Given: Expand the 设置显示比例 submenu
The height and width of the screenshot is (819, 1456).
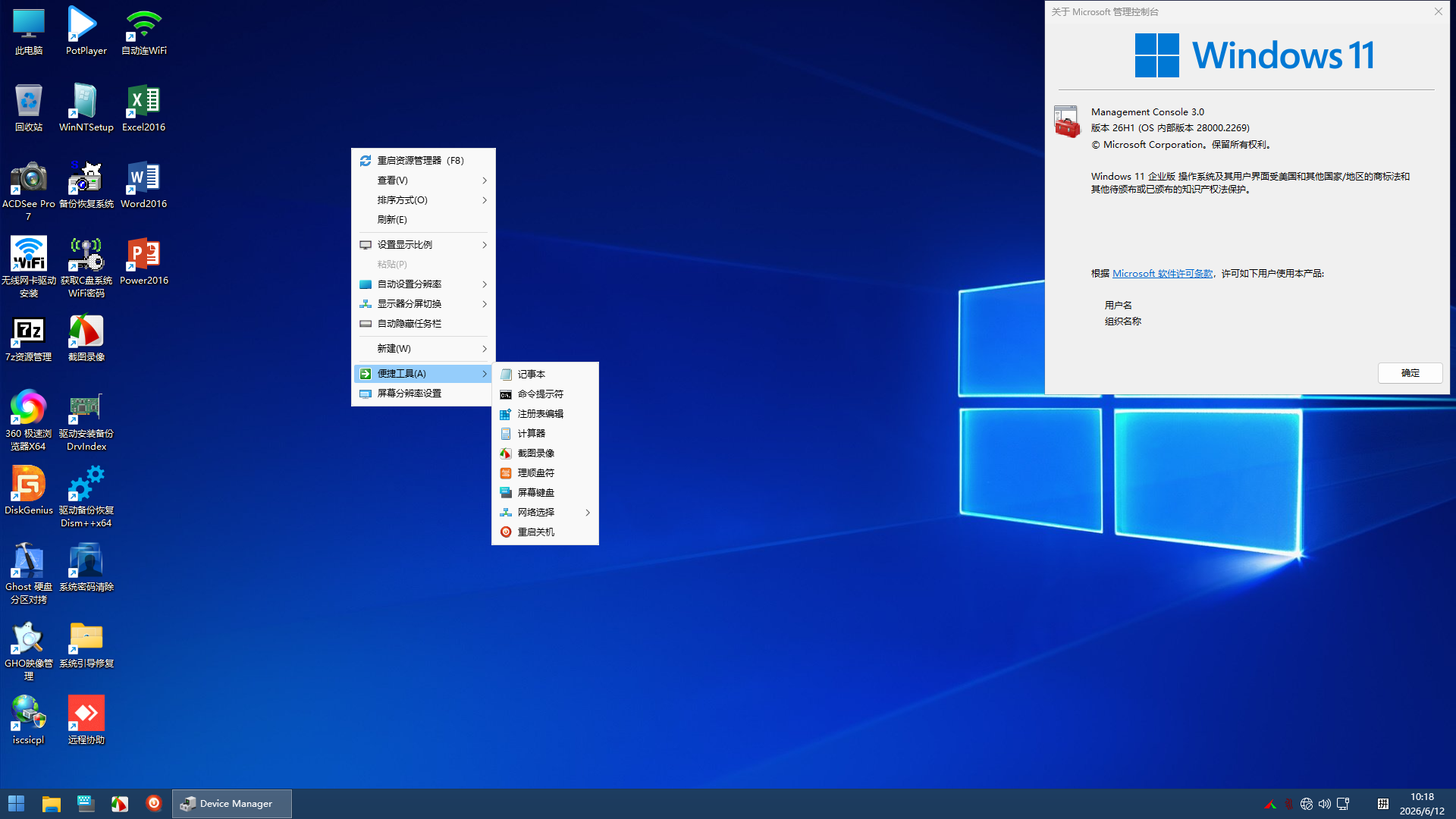Looking at the screenshot, I should tap(423, 245).
